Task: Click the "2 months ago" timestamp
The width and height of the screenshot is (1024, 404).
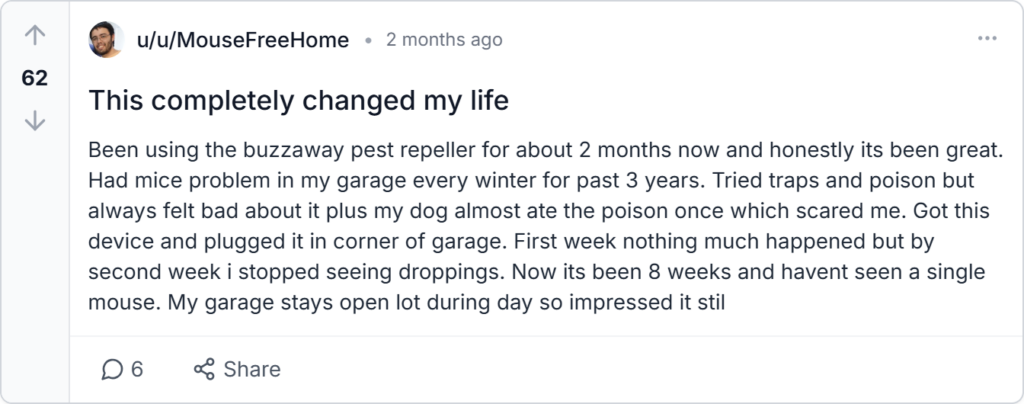Action: pyautogui.click(x=444, y=40)
